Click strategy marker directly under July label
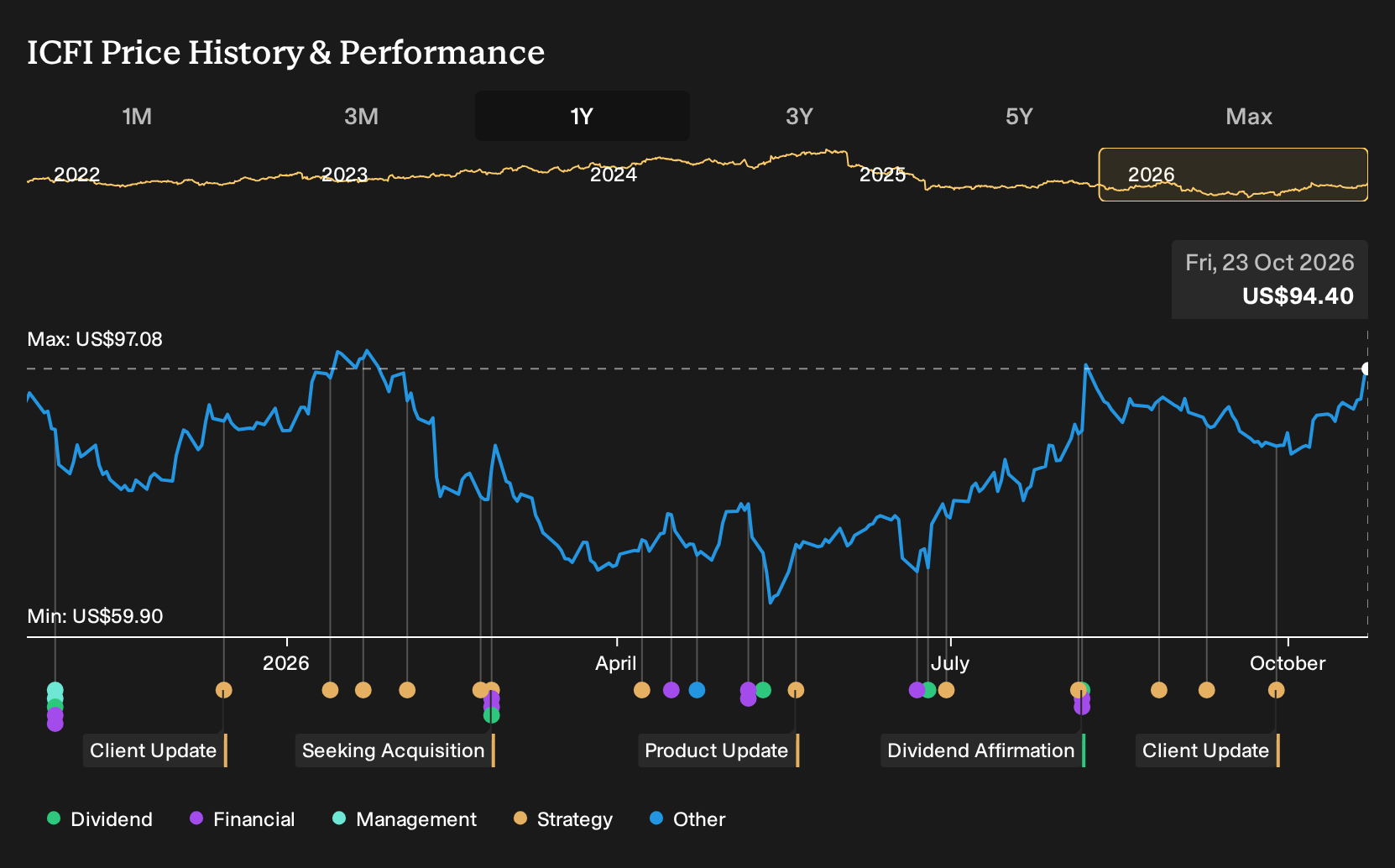The width and height of the screenshot is (1395, 868). (946, 690)
